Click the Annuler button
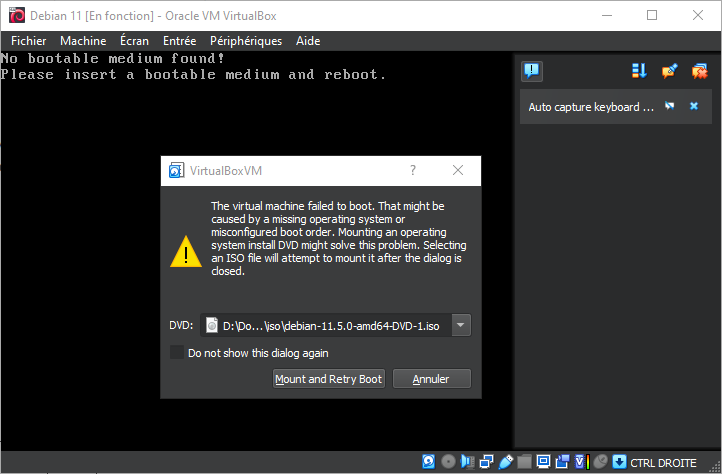The height and width of the screenshot is (474, 722). (431, 379)
